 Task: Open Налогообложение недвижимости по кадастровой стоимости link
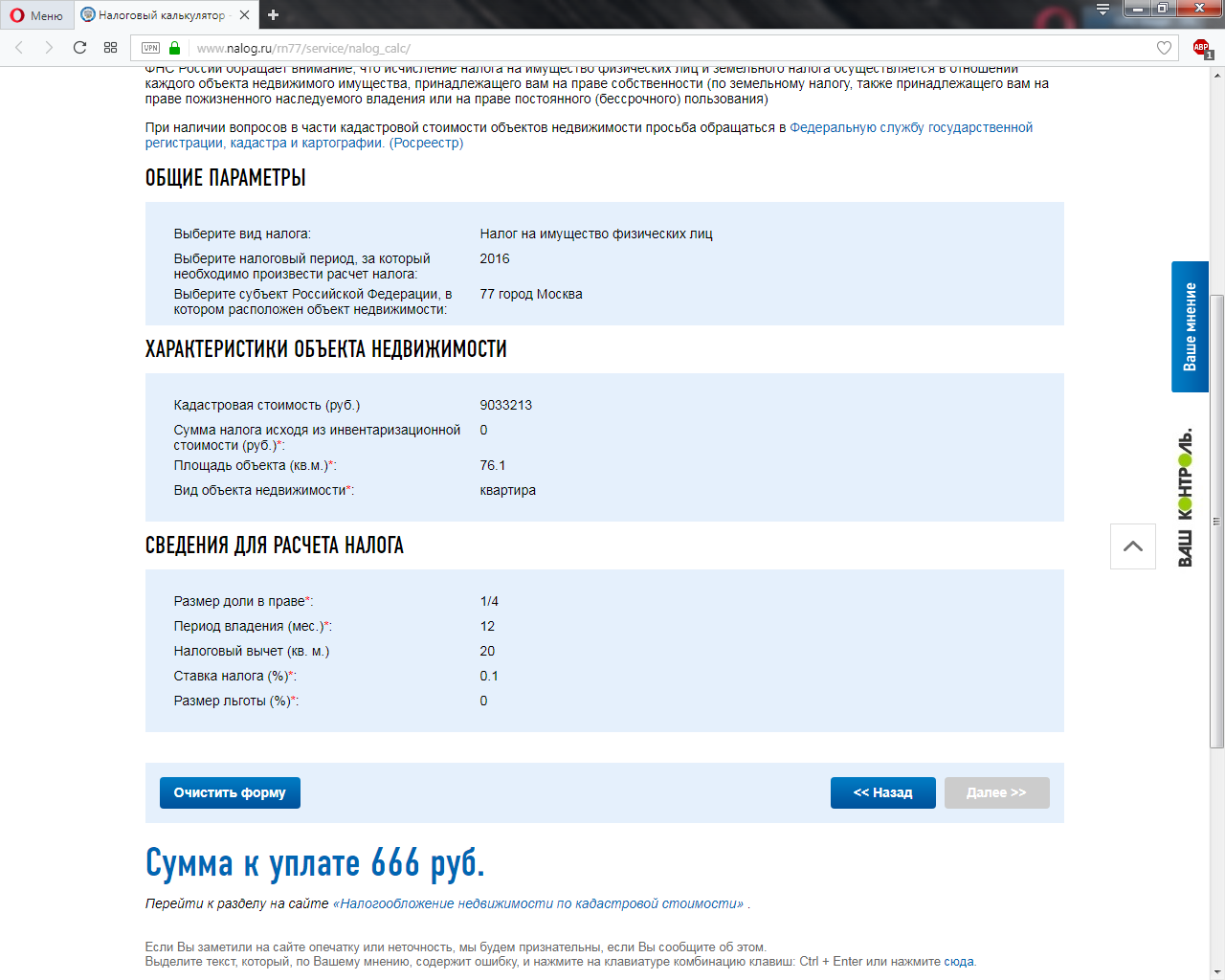(x=538, y=903)
